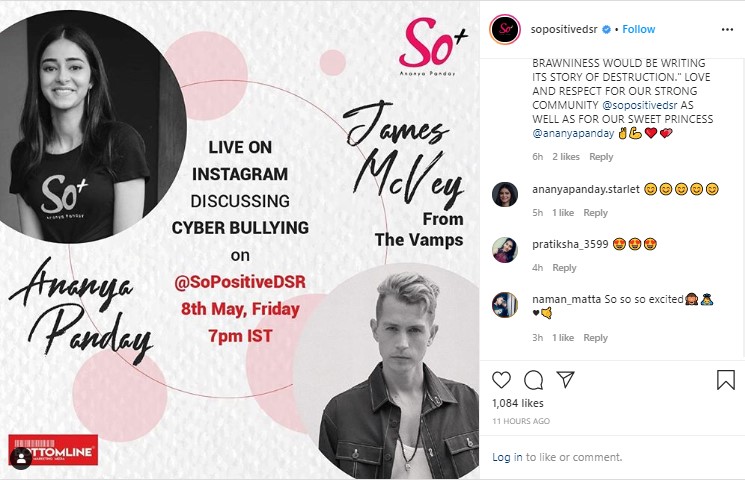View ananyapanday.starlet's profile avatar
The height and width of the screenshot is (480, 745).
tap(505, 194)
